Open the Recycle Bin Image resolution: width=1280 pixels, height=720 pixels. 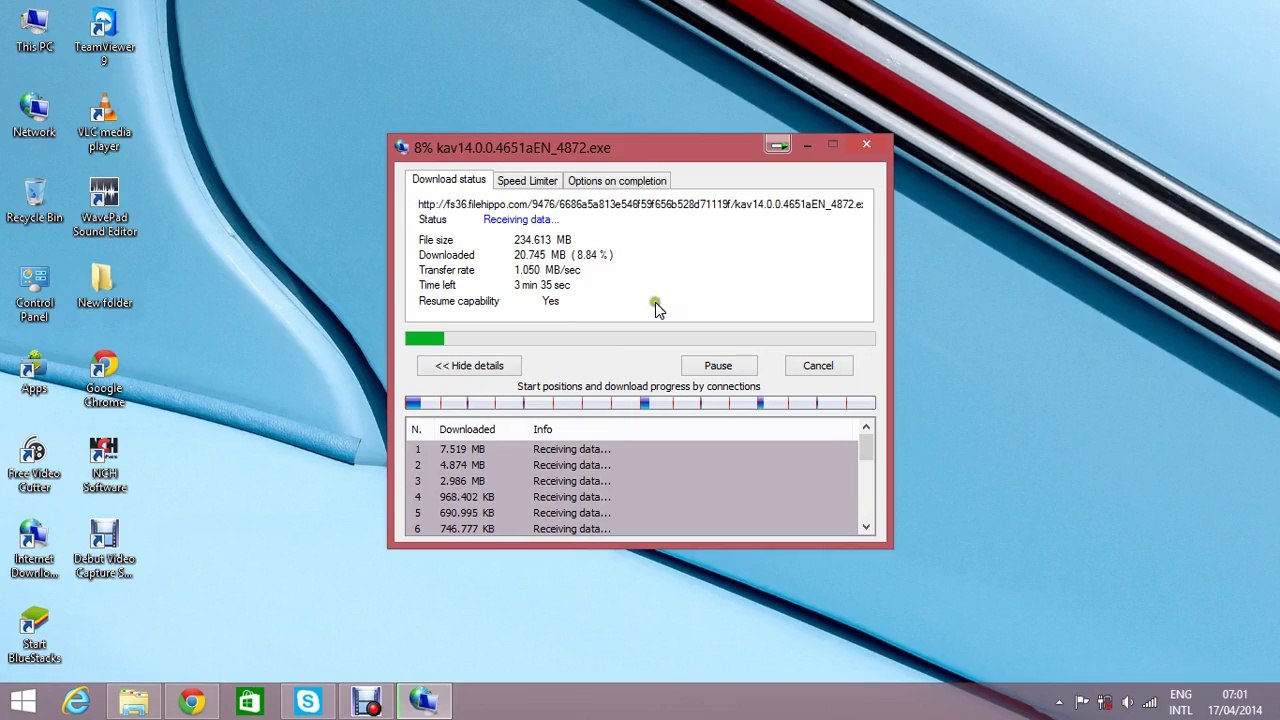click(34, 201)
